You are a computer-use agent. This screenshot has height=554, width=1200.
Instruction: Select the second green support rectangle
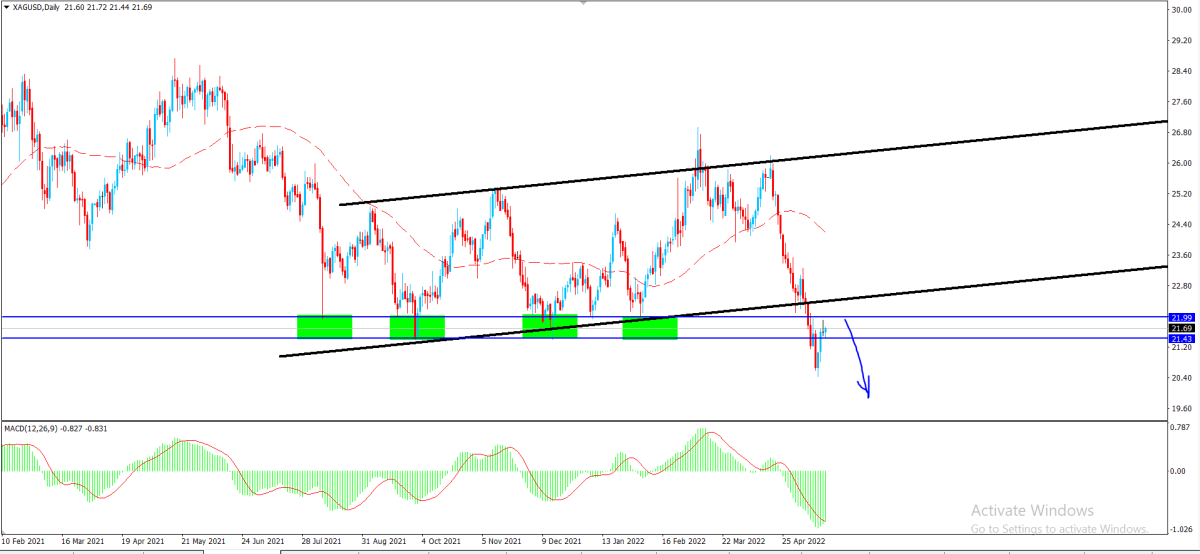[417, 327]
